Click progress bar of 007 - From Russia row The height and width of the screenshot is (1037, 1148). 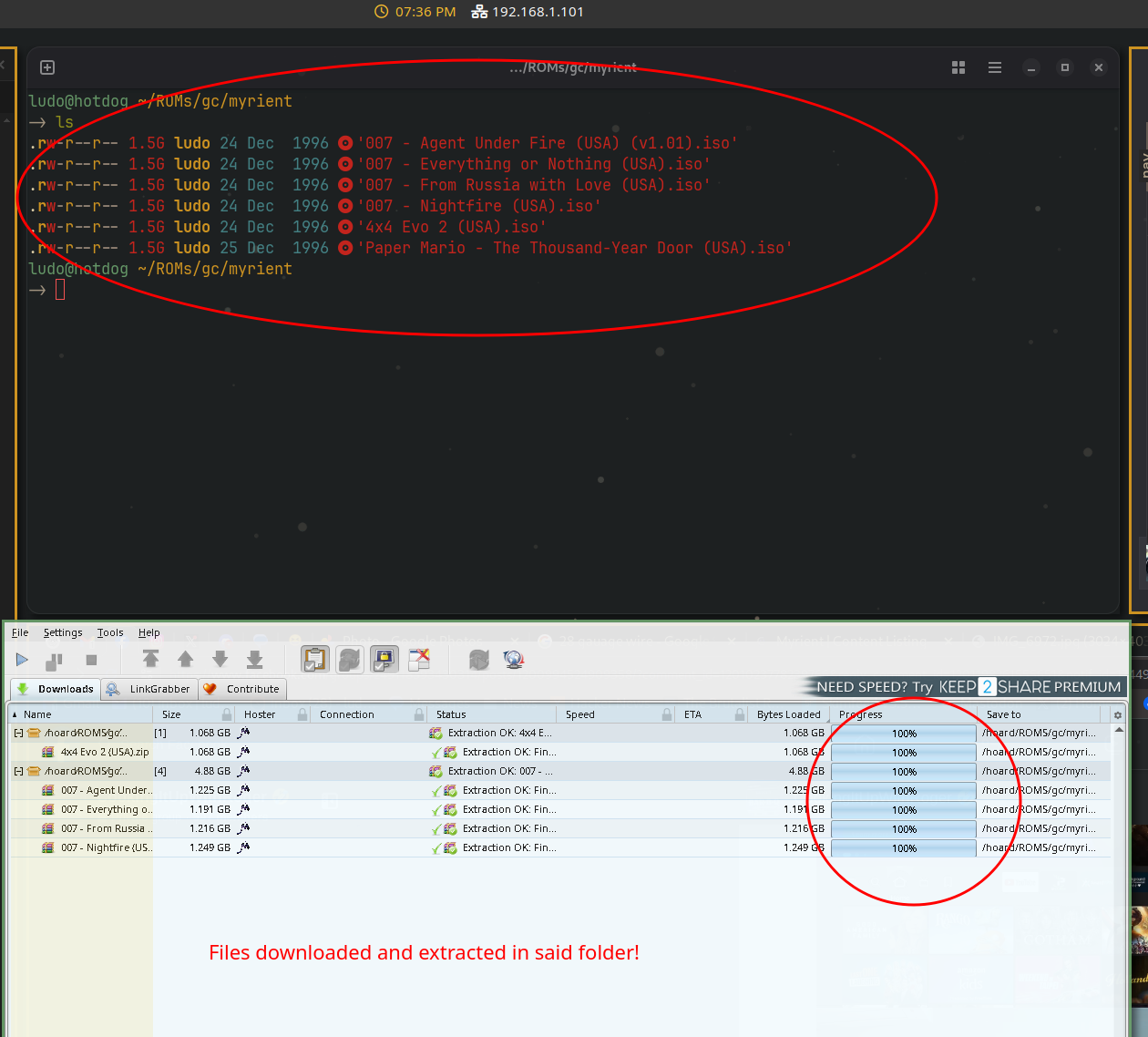point(903,828)
